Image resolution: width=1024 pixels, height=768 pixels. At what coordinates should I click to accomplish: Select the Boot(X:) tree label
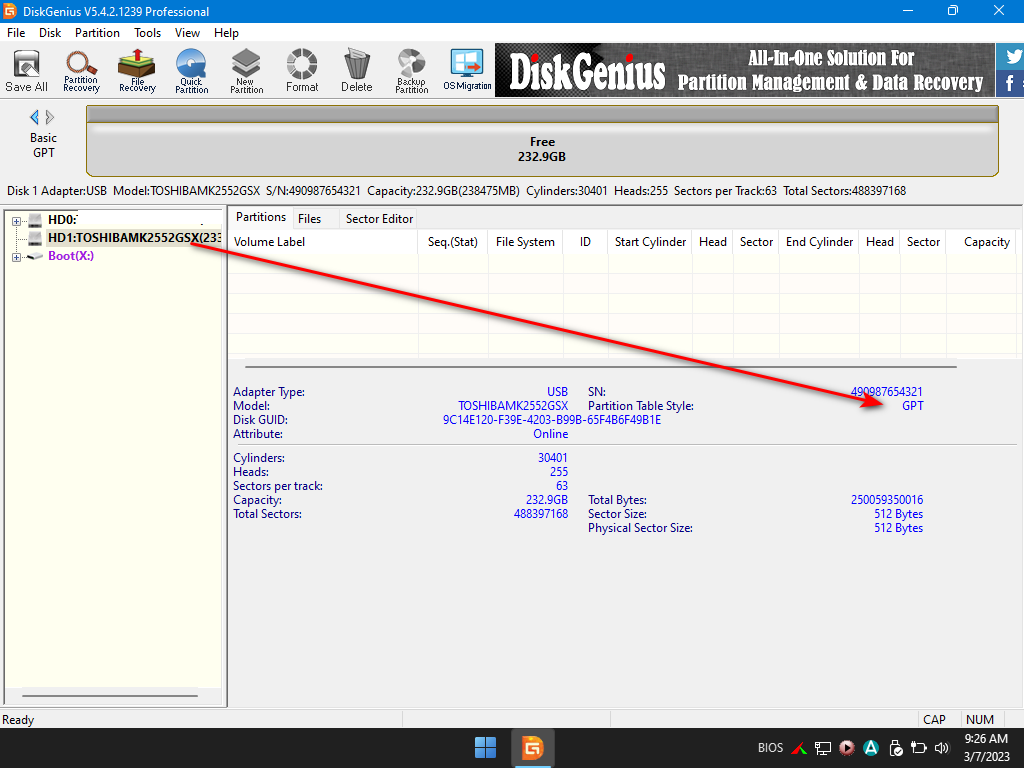pyautogui.click(x=71, y=256)
